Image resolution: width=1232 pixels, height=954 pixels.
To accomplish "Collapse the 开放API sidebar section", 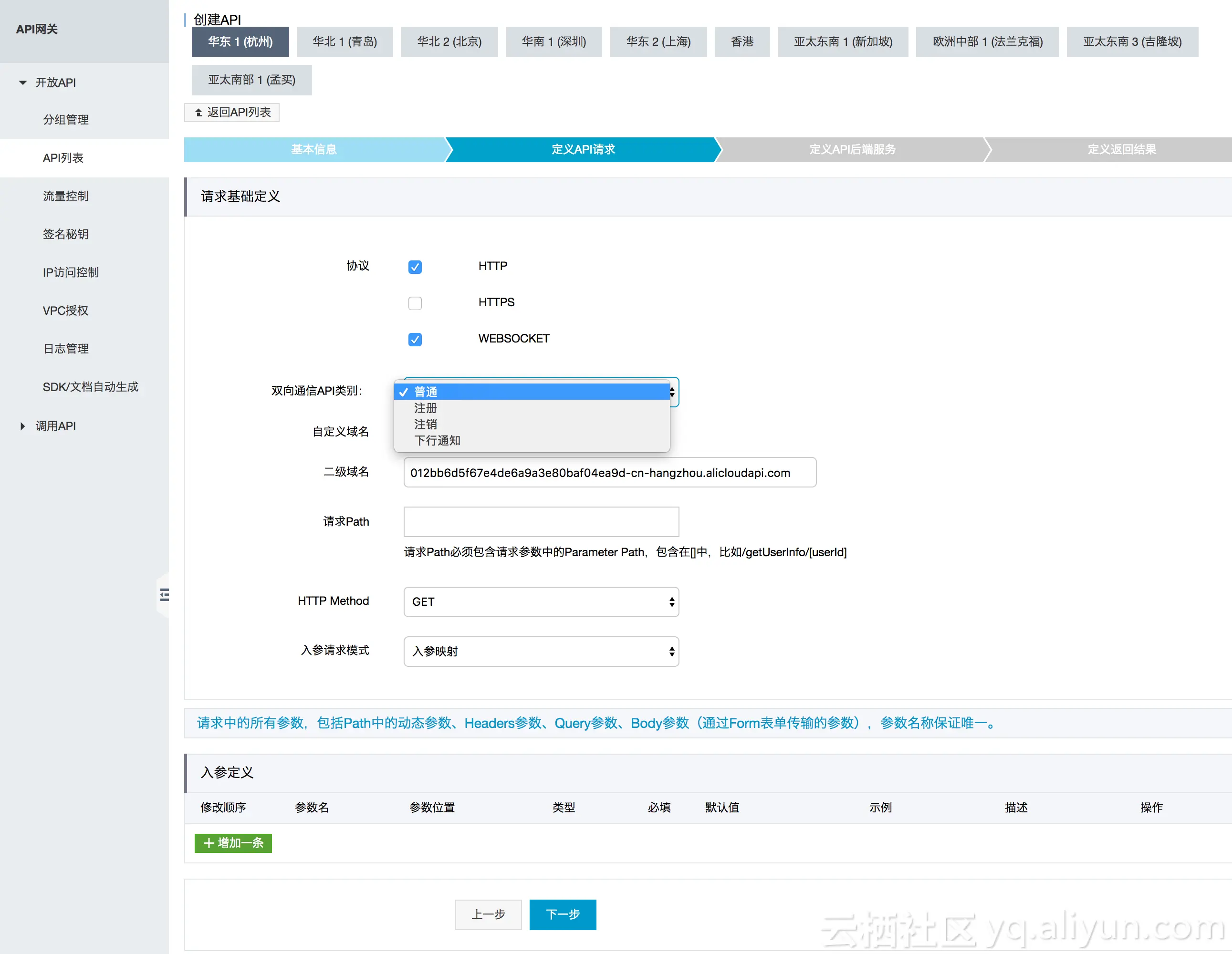I will 55,83.
